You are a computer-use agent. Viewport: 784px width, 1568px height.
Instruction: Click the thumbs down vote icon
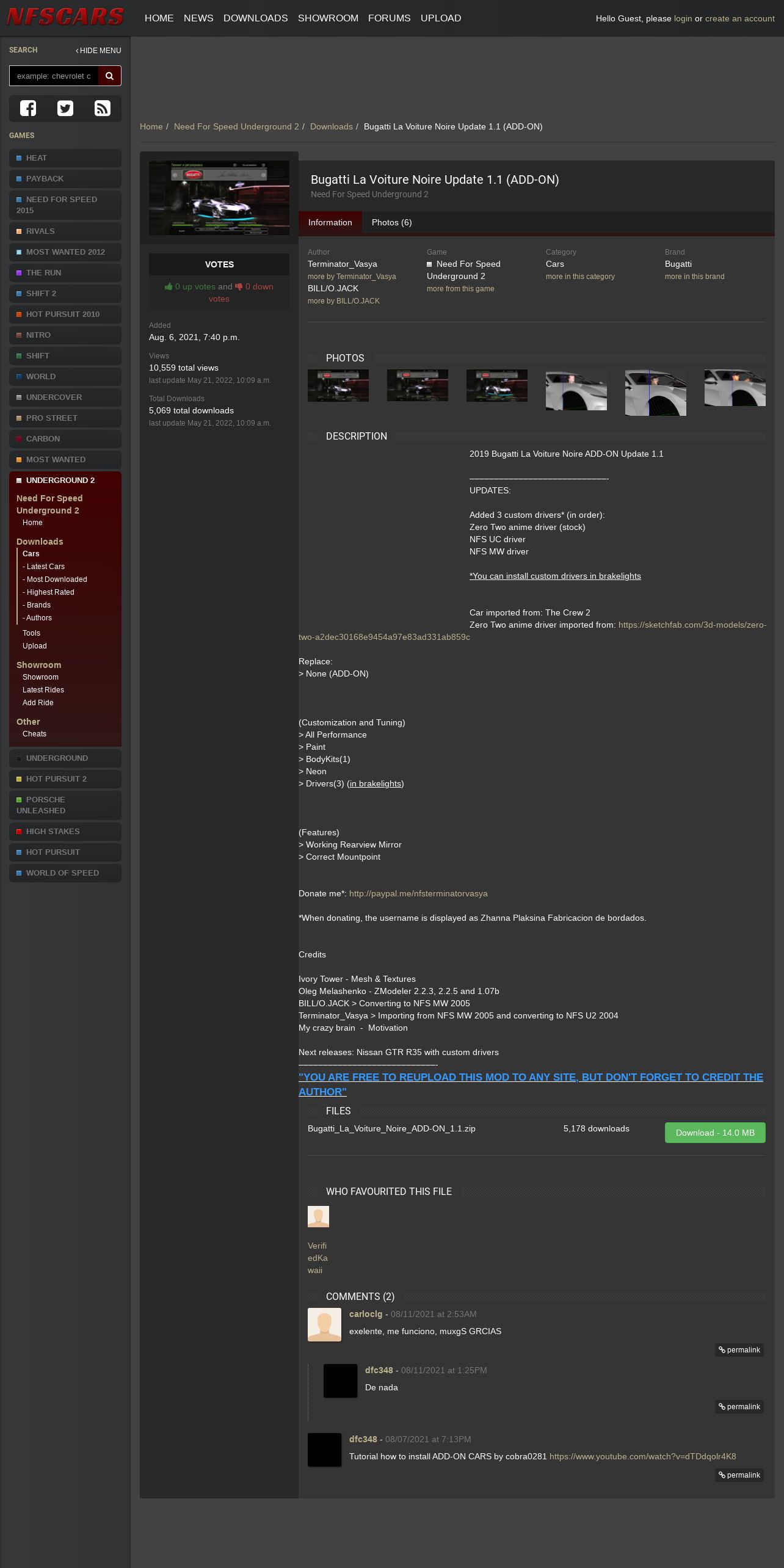[239, 286]
